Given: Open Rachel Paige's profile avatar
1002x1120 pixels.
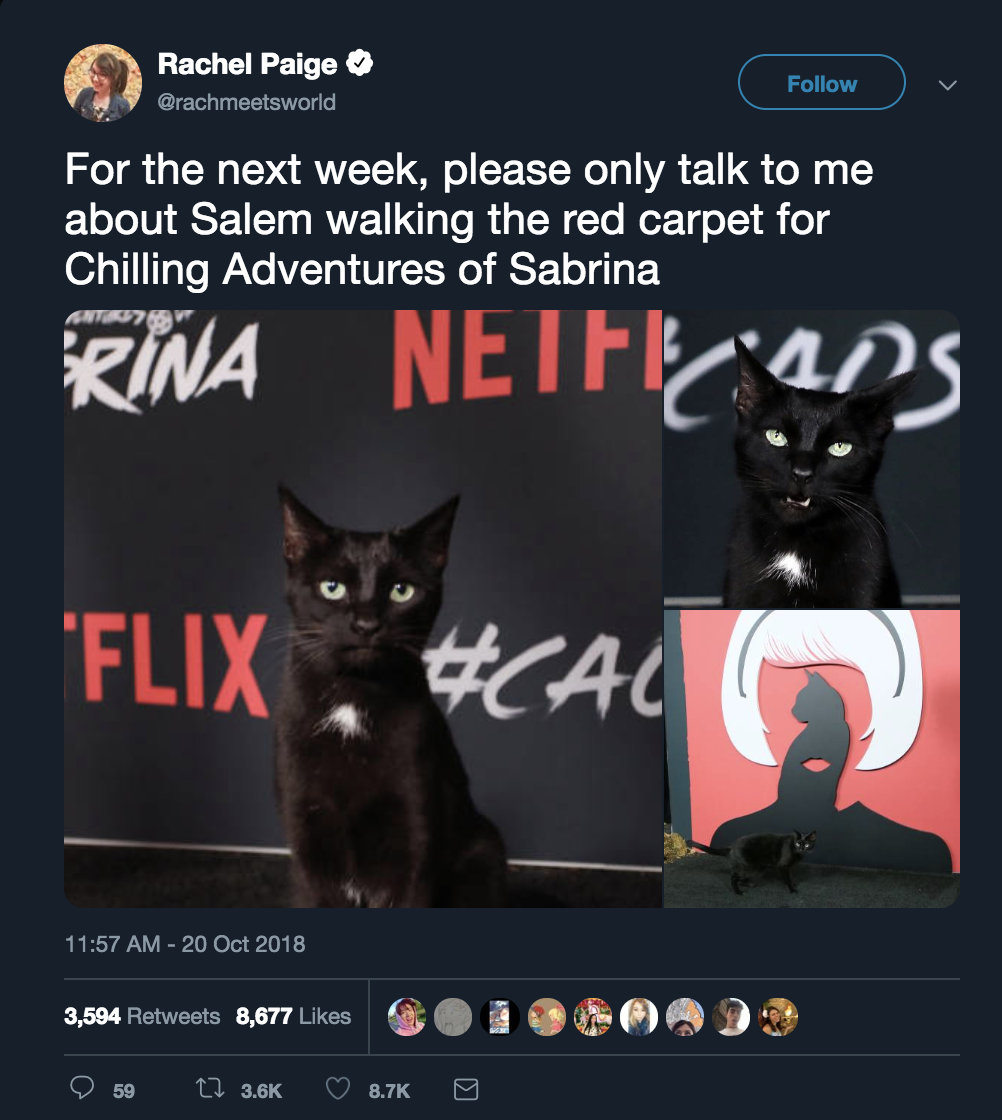Looking at the screenshot, I should coord(103,83).
